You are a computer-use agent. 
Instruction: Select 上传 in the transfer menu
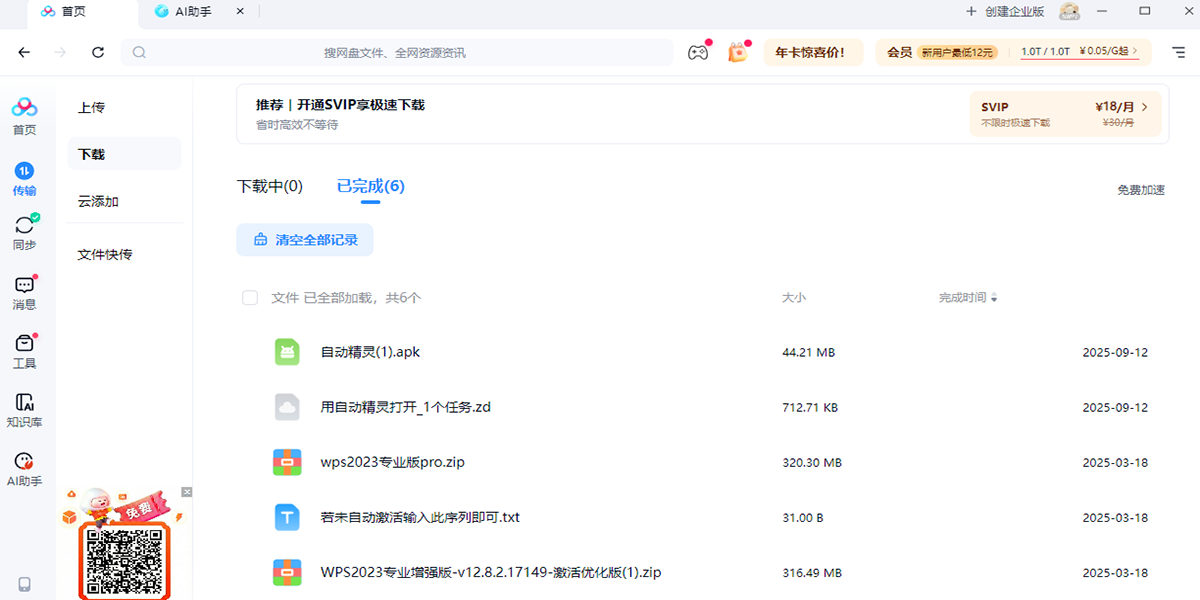(x=92, y=107)
